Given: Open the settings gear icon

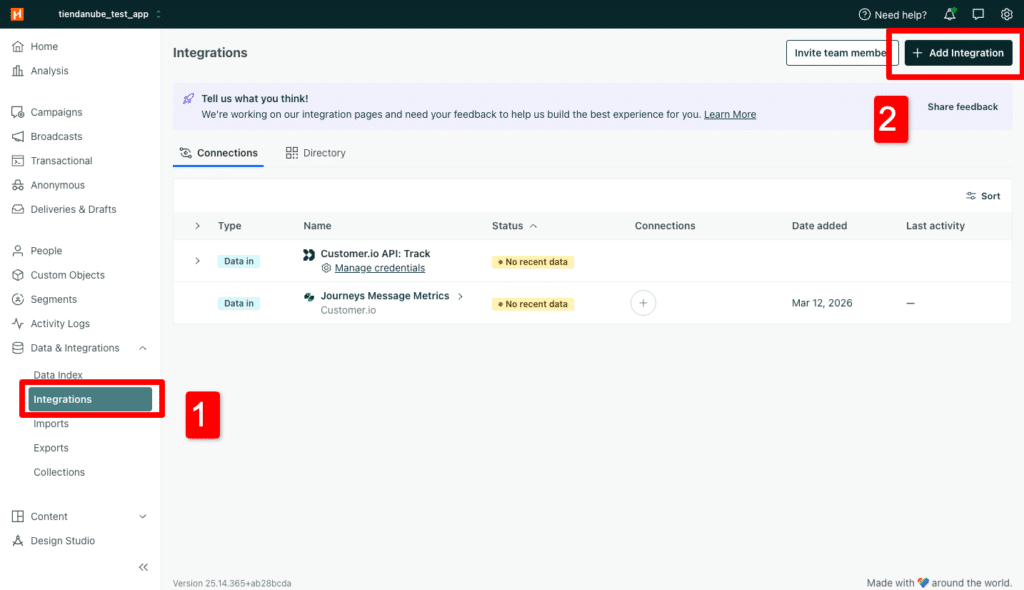Looking at the screenshot, I should pos(1006,14).
